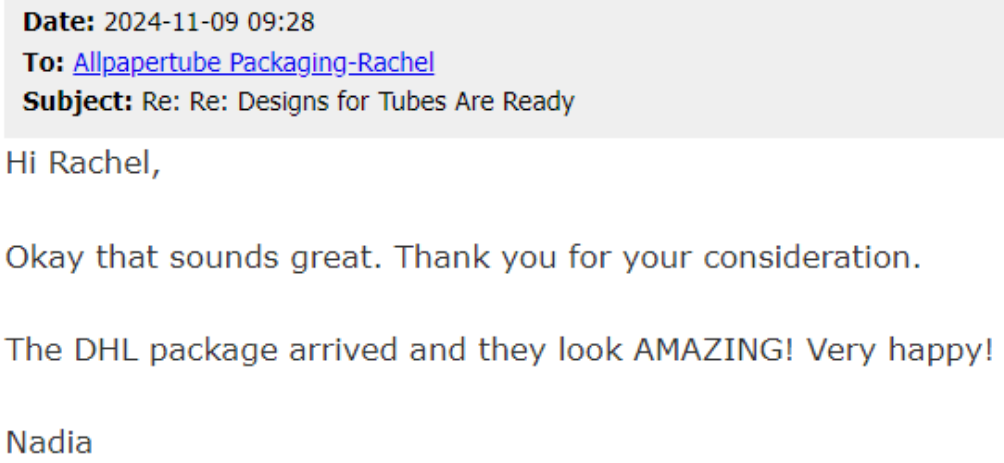Click the word "Designs" in the subject
Viewport: 1004px width, 463px height.
[x=248, y=102]
